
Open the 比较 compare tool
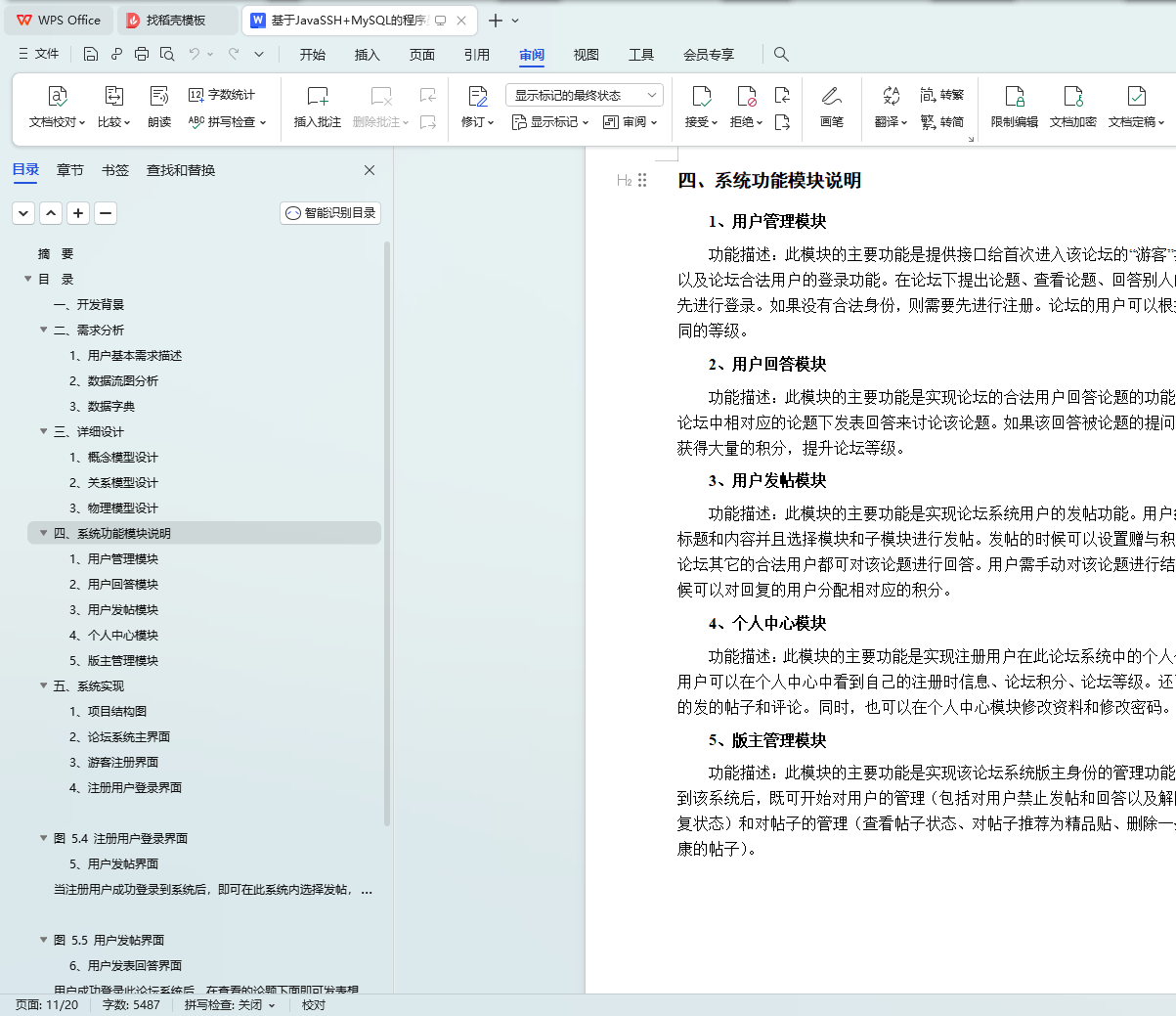coord(113,108)
